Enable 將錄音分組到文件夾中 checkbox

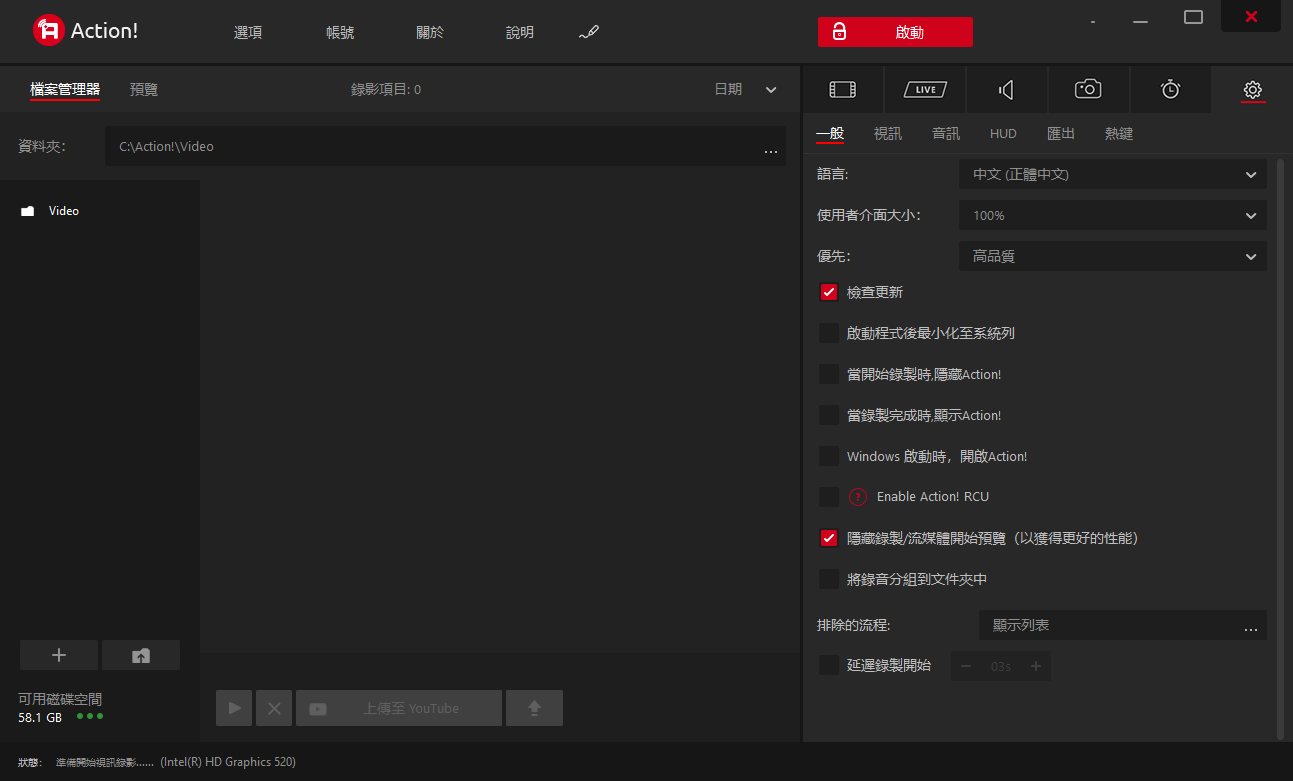click(829, 579)
